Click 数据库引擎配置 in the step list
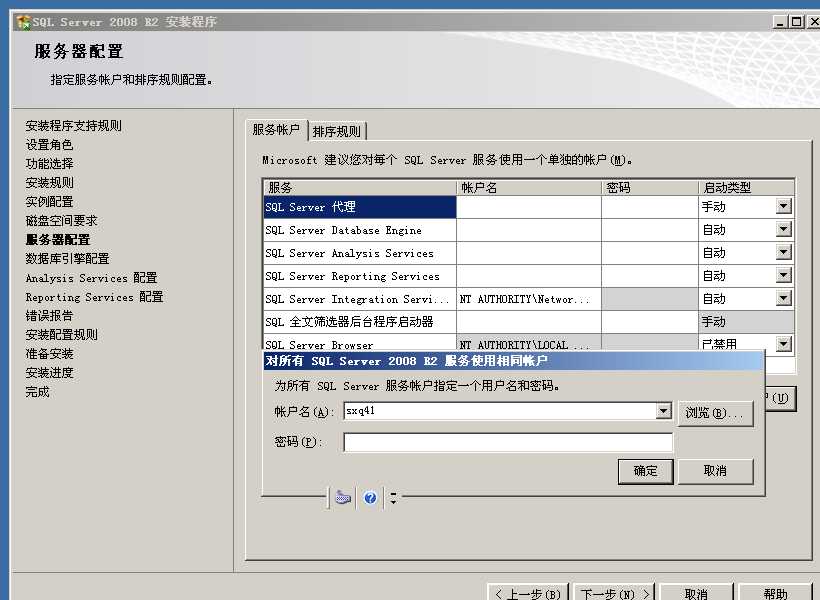The image size is (820, 600). pos(67,258)
